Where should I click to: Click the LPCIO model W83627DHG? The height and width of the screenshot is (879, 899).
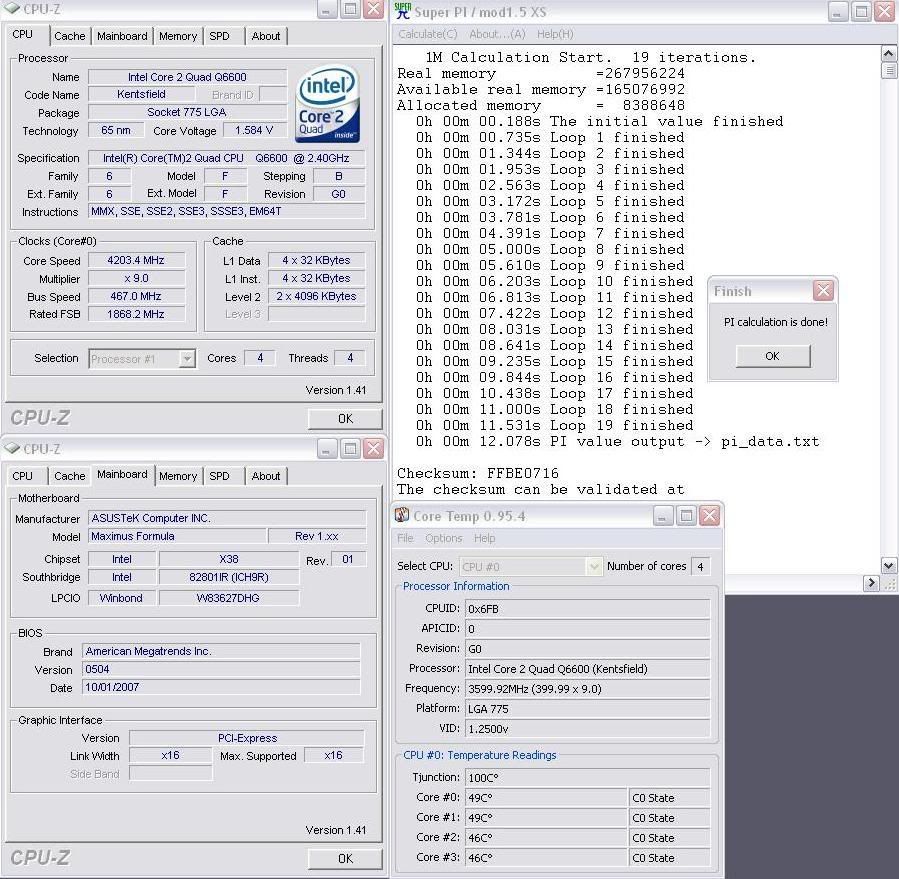pyautogui.click(x=229, y=598)
